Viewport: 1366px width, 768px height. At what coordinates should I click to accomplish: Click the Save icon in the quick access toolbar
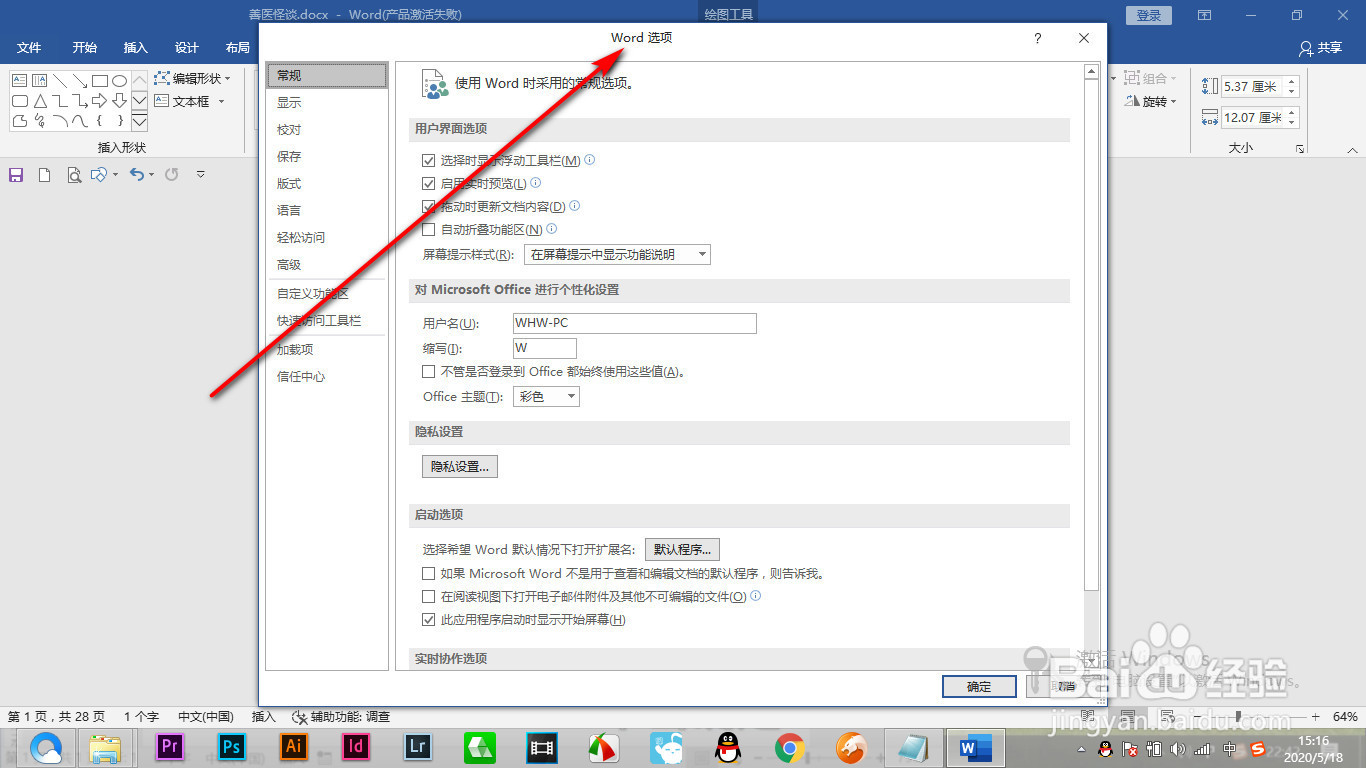[16, 175]
